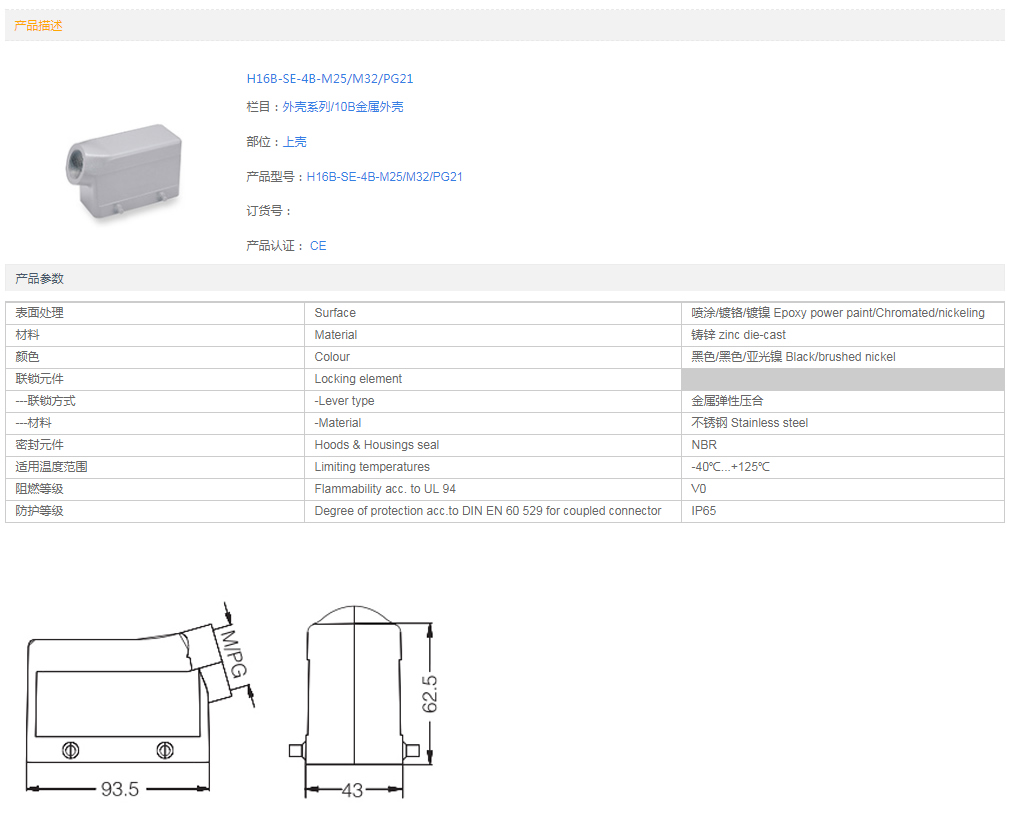Select the grey empty Locking element cell
The width and height of the screenshot is (1011, 837).
842,379
